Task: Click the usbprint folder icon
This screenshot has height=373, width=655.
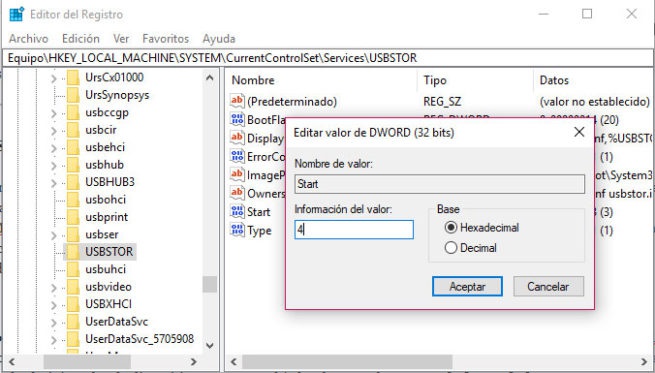Action: [73, 217]
